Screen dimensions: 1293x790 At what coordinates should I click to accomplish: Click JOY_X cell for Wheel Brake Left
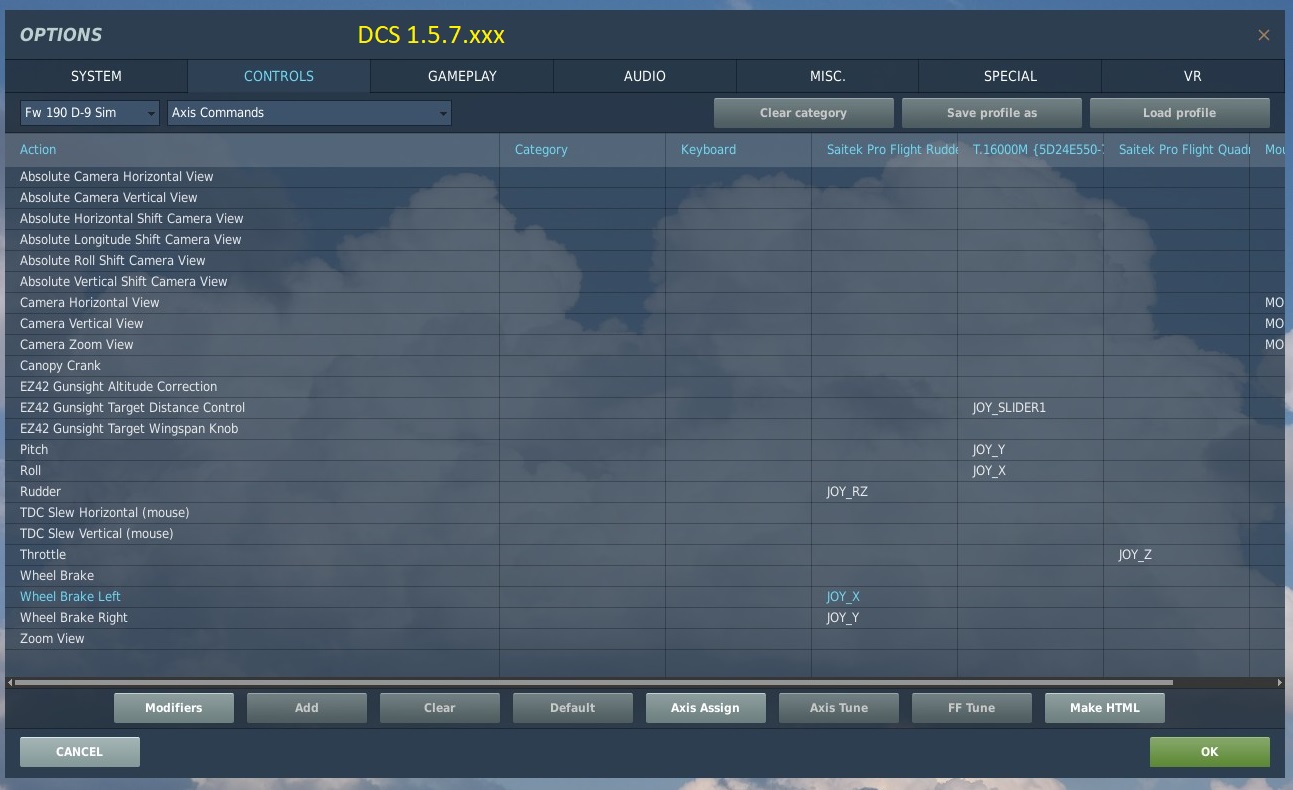[x=884, y=597]
